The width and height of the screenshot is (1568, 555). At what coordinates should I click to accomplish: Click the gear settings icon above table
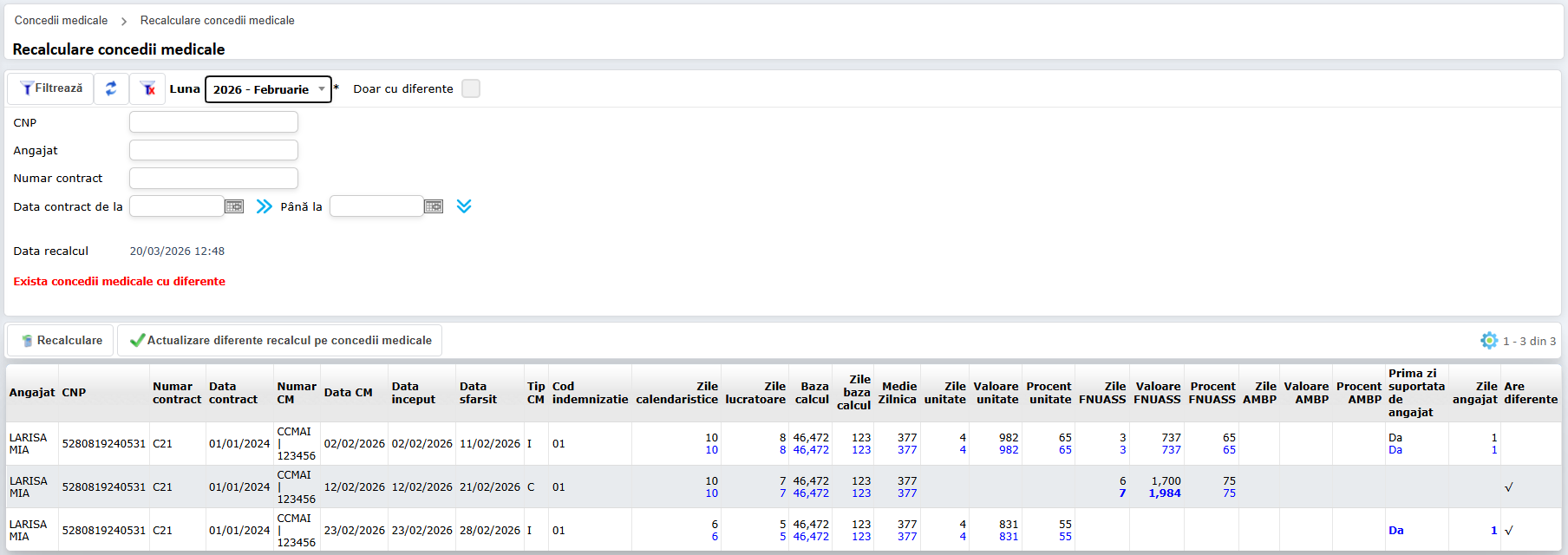point(1488,341)
